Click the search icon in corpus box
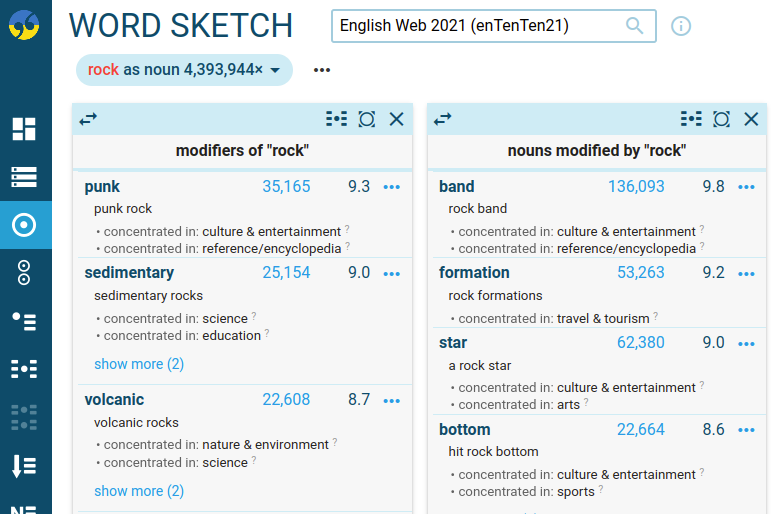The width and height of the screenshot is (771, 514). click(635, 26)
